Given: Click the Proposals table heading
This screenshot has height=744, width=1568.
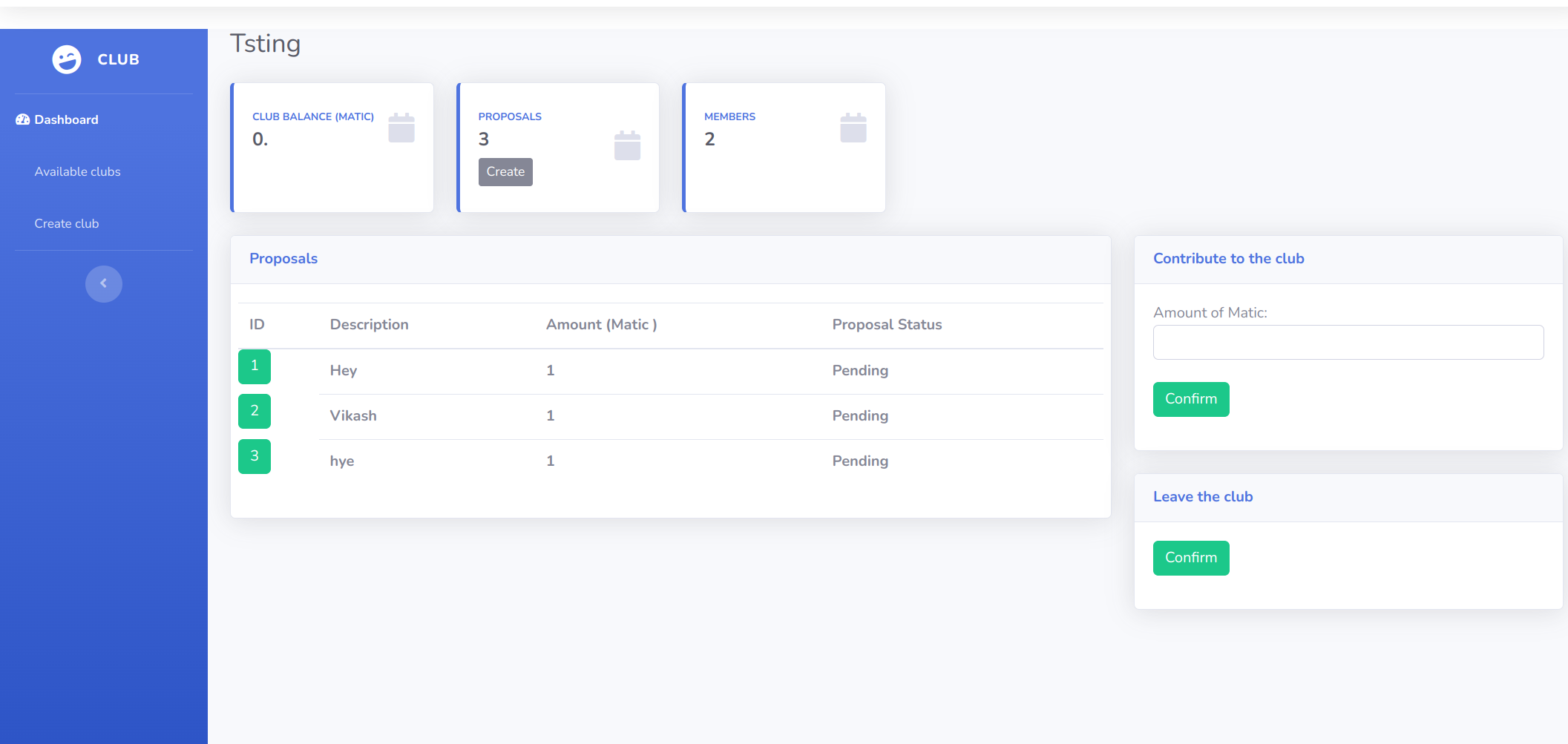Looking at the screenshot, I should 283,259.
